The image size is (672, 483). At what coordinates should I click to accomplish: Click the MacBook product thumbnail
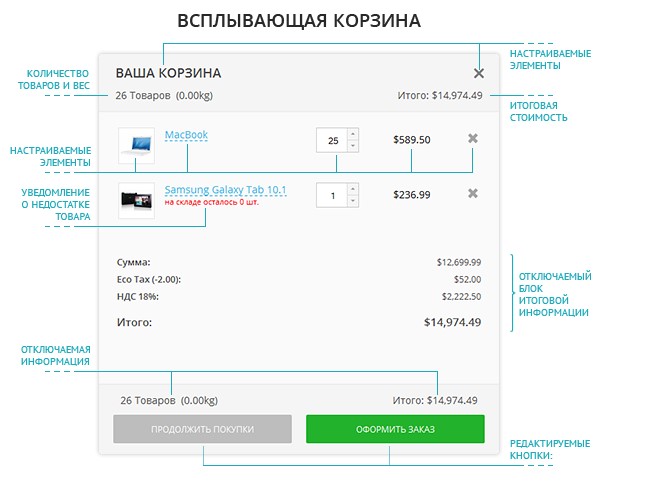136,145
